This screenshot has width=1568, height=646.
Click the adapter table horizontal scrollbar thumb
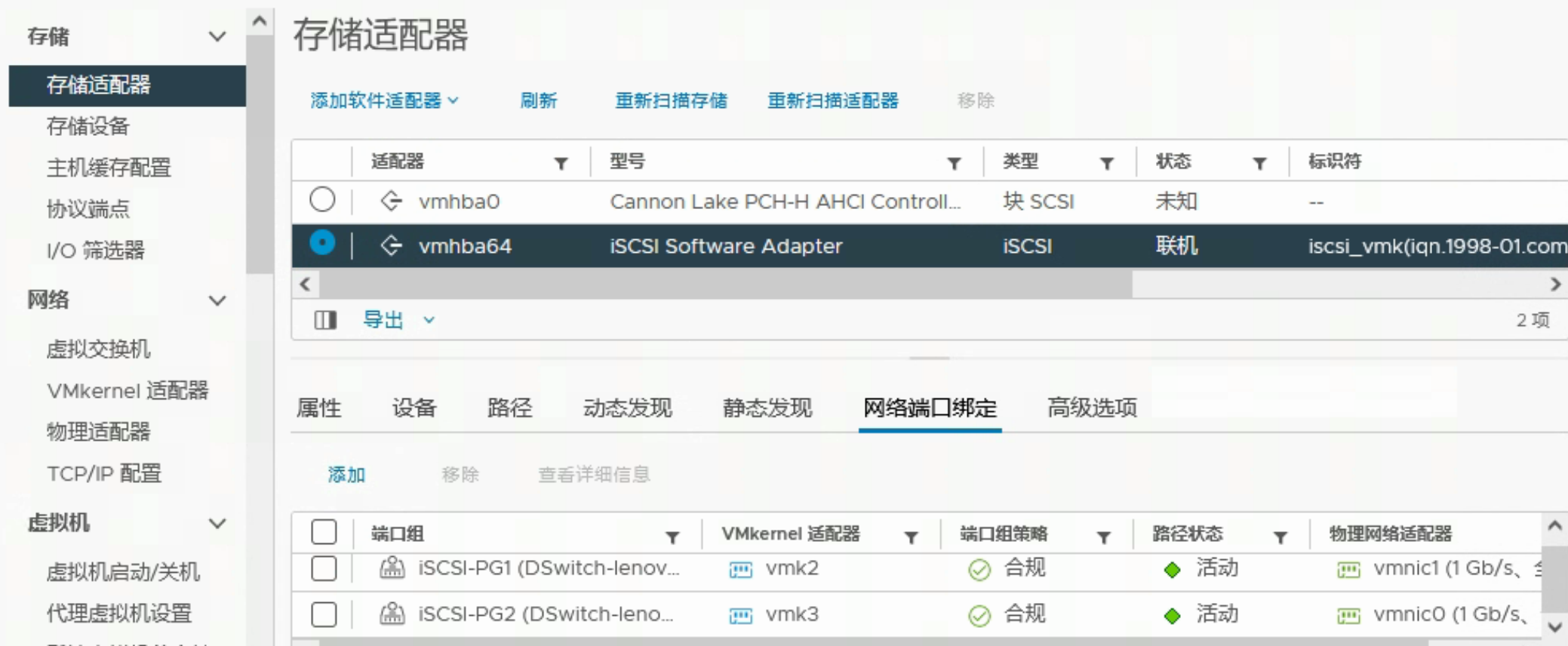tap(725, 285)
